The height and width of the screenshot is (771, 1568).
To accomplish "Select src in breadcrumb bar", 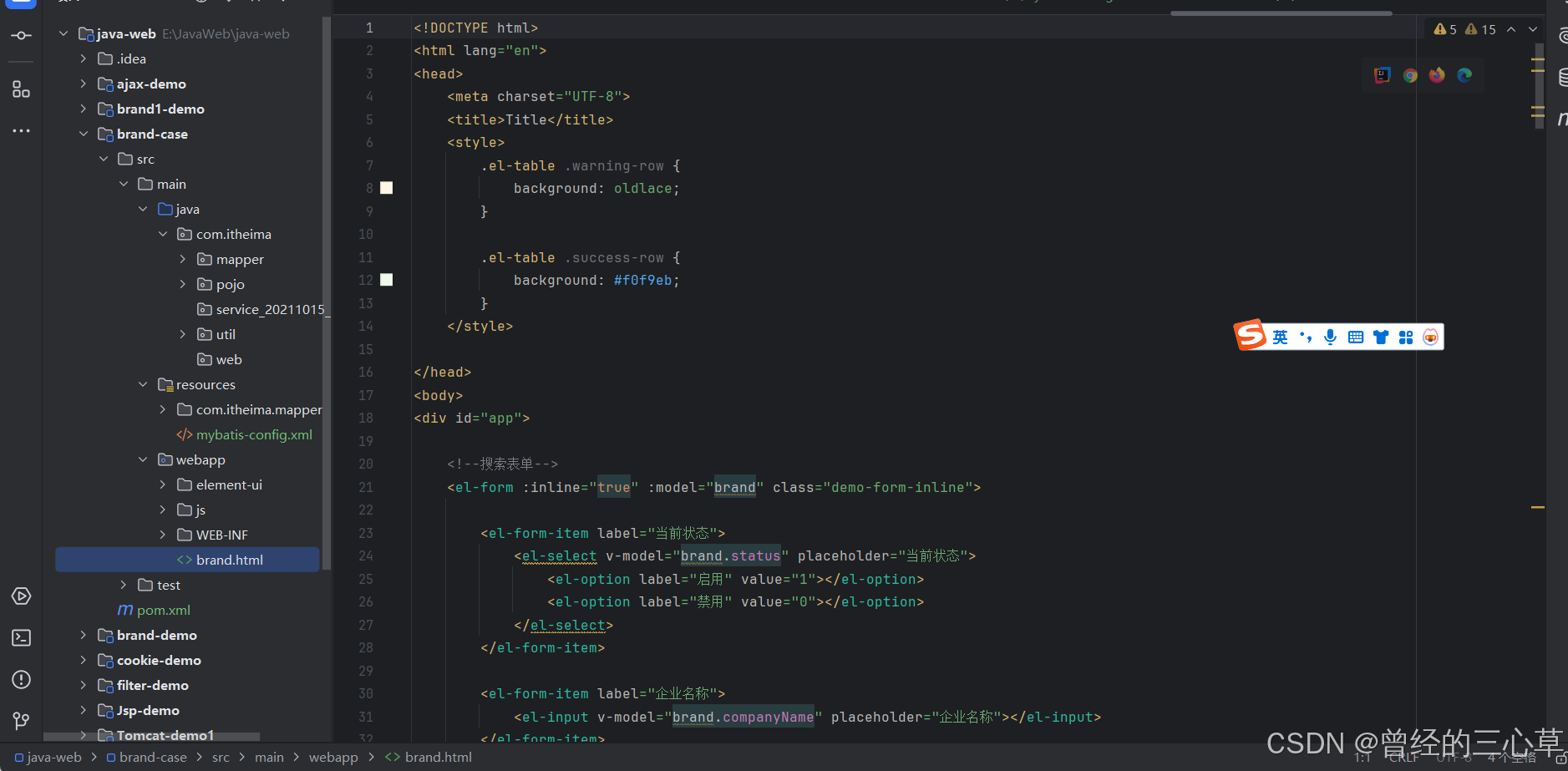I will click(221, 757).
